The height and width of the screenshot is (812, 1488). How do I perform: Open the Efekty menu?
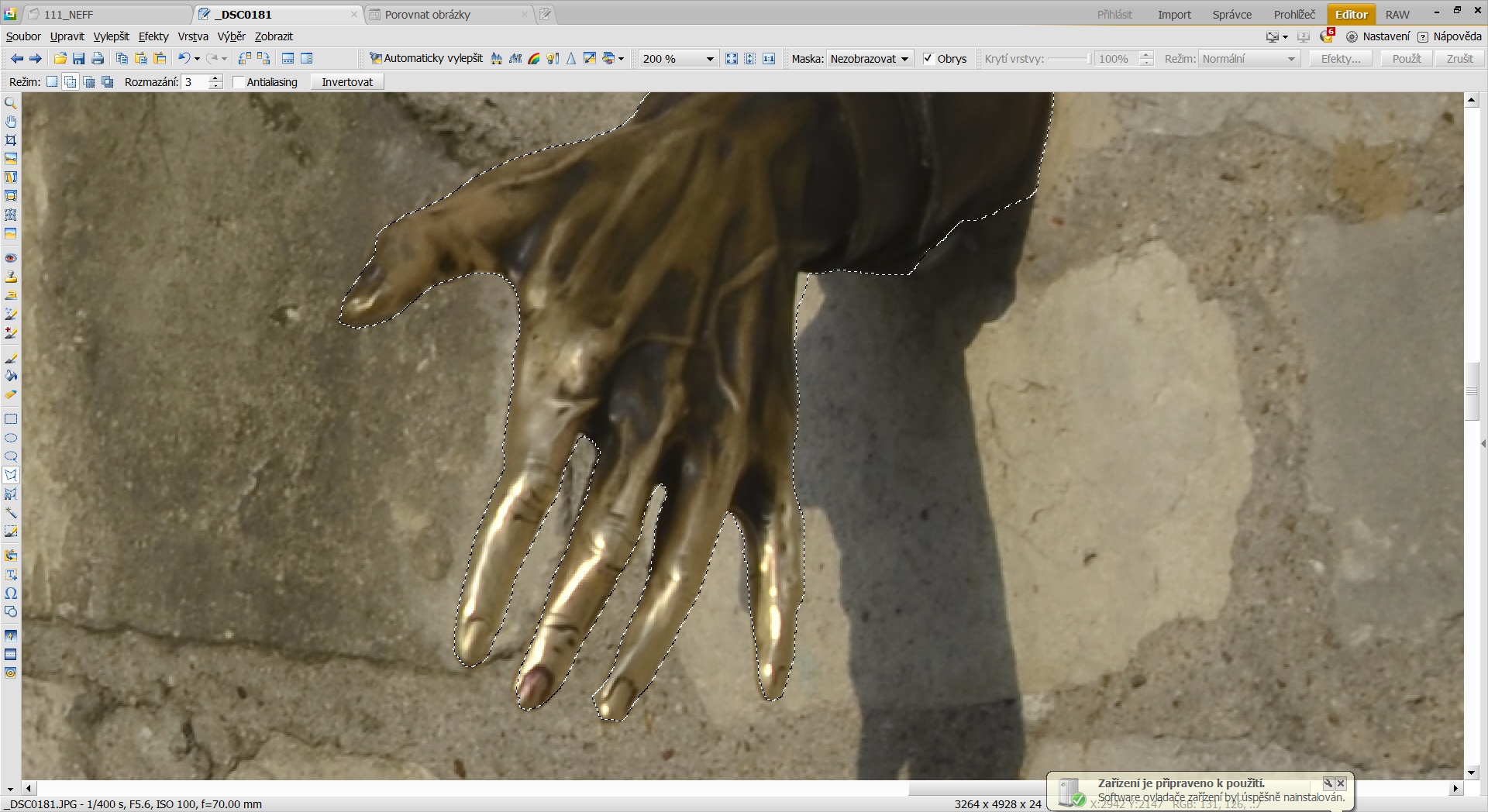[153, 36]
